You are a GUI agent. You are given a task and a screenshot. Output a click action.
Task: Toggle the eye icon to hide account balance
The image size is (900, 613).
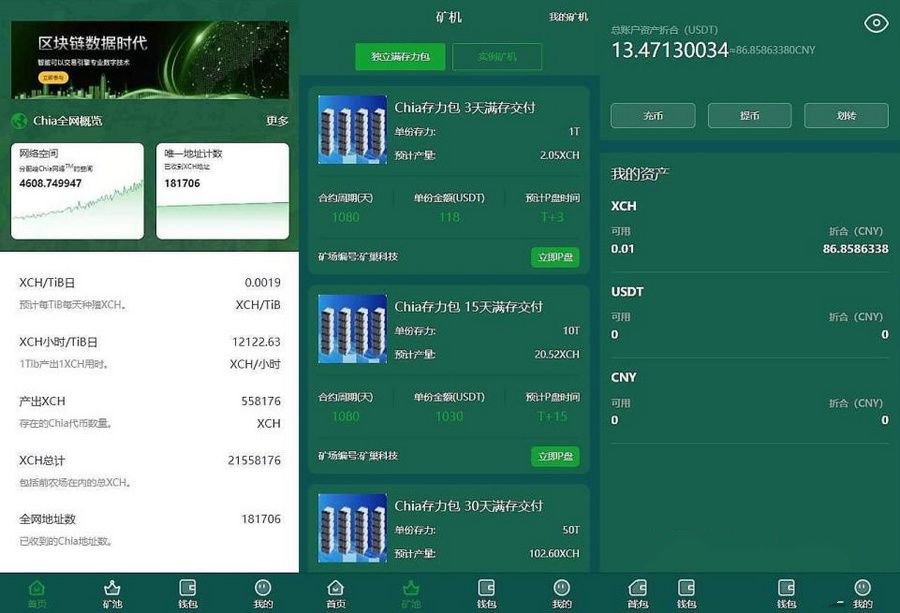click(875, 23)
